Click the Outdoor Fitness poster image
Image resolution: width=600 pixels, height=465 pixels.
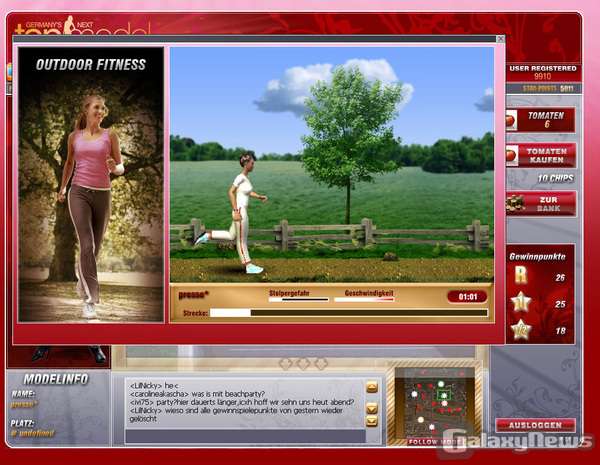(91, 184)
